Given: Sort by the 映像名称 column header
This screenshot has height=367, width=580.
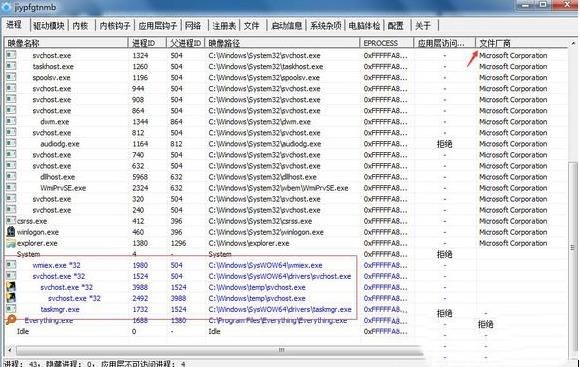Looking at the screenshot, I should 66,43.
